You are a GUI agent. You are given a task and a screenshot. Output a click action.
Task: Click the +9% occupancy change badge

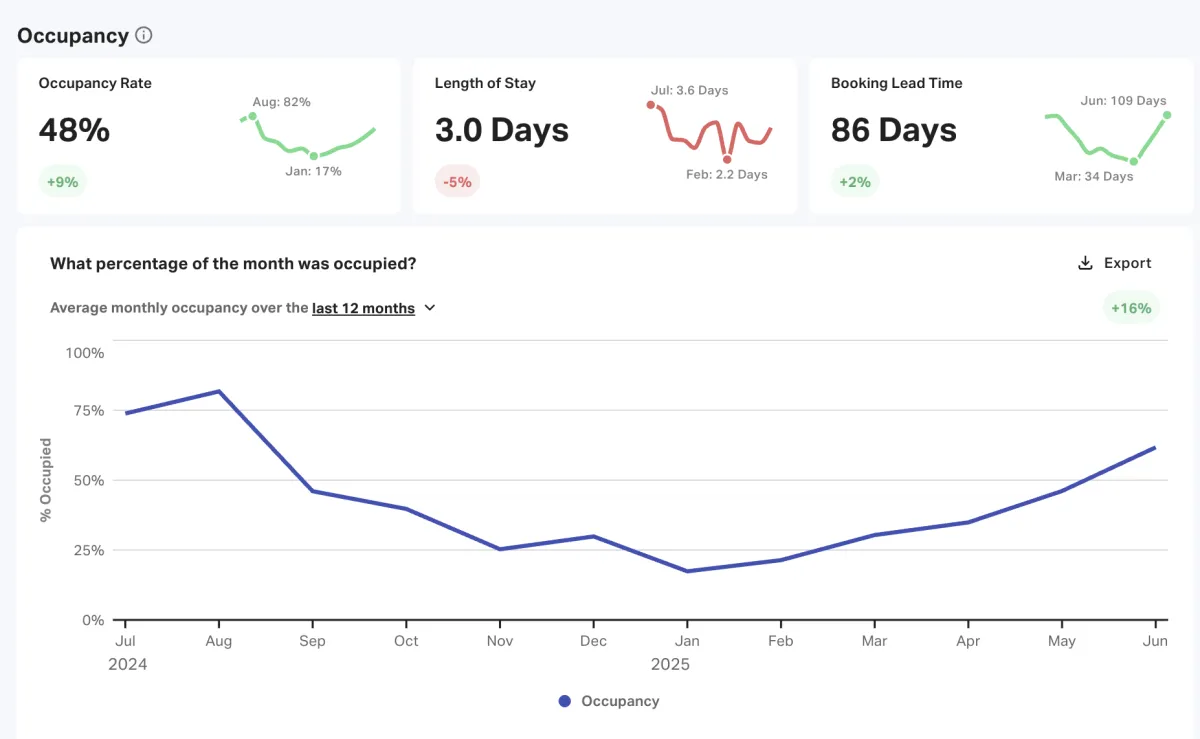coord(63,182)
